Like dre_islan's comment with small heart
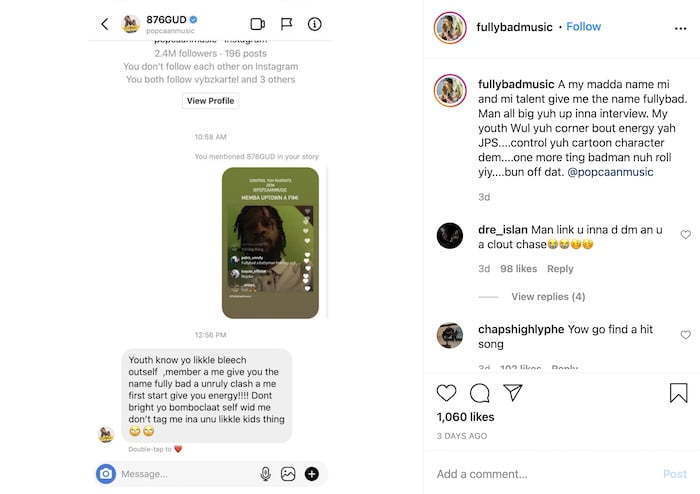Screen dimensions: 700x494 tap(686, 235)
